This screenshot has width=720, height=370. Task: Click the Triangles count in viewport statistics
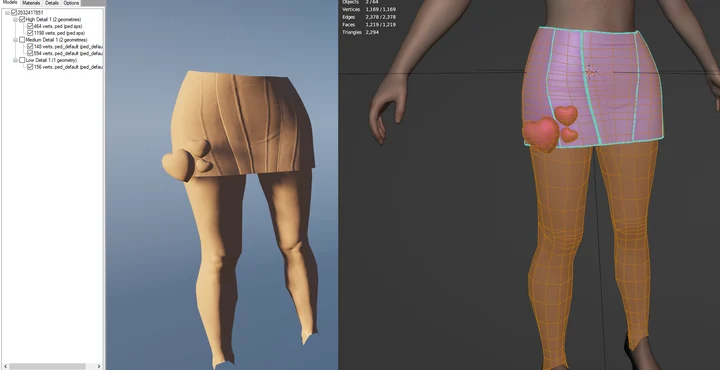point(372,32)
